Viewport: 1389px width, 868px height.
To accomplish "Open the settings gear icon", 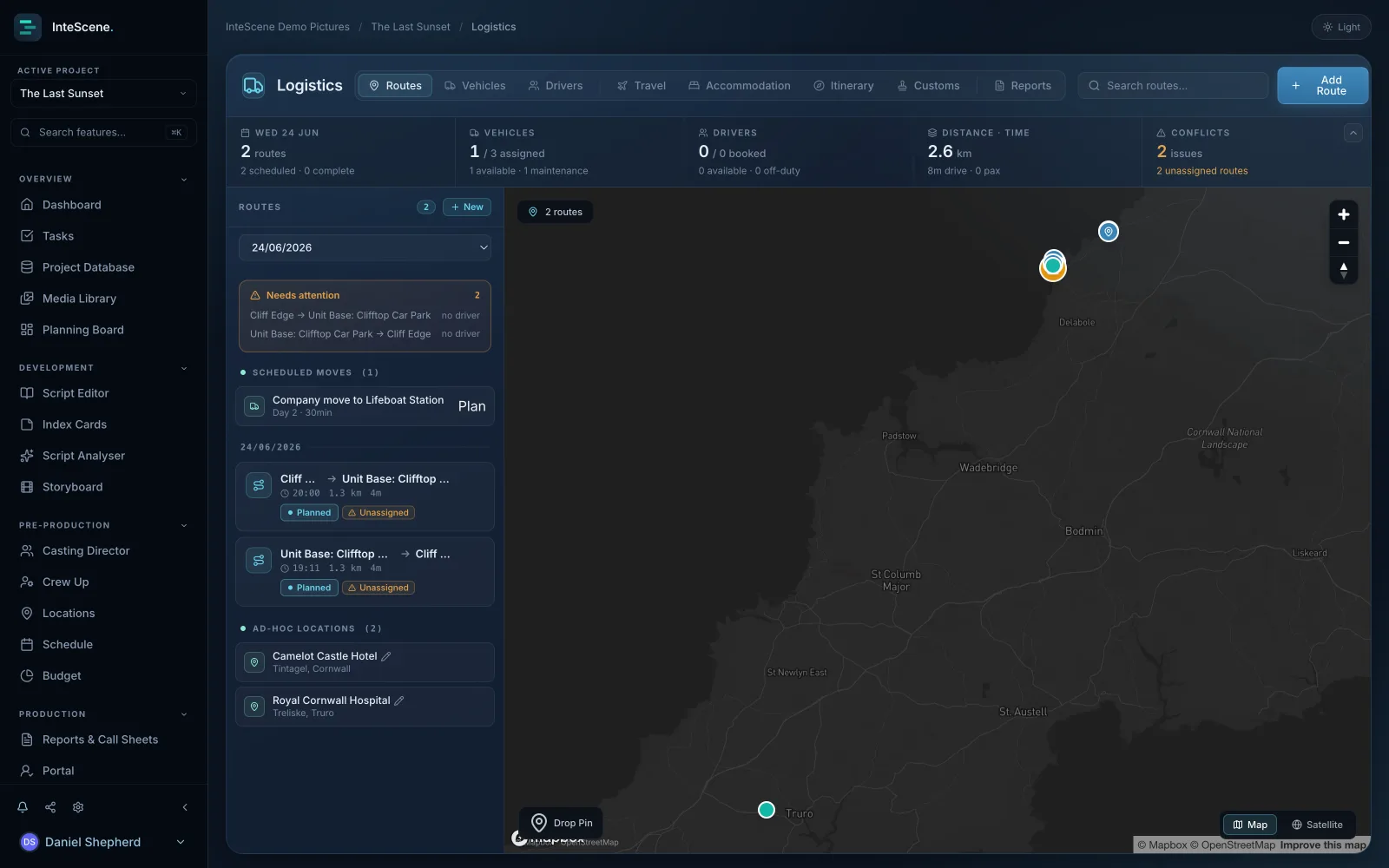I will (x=78, y=807).
